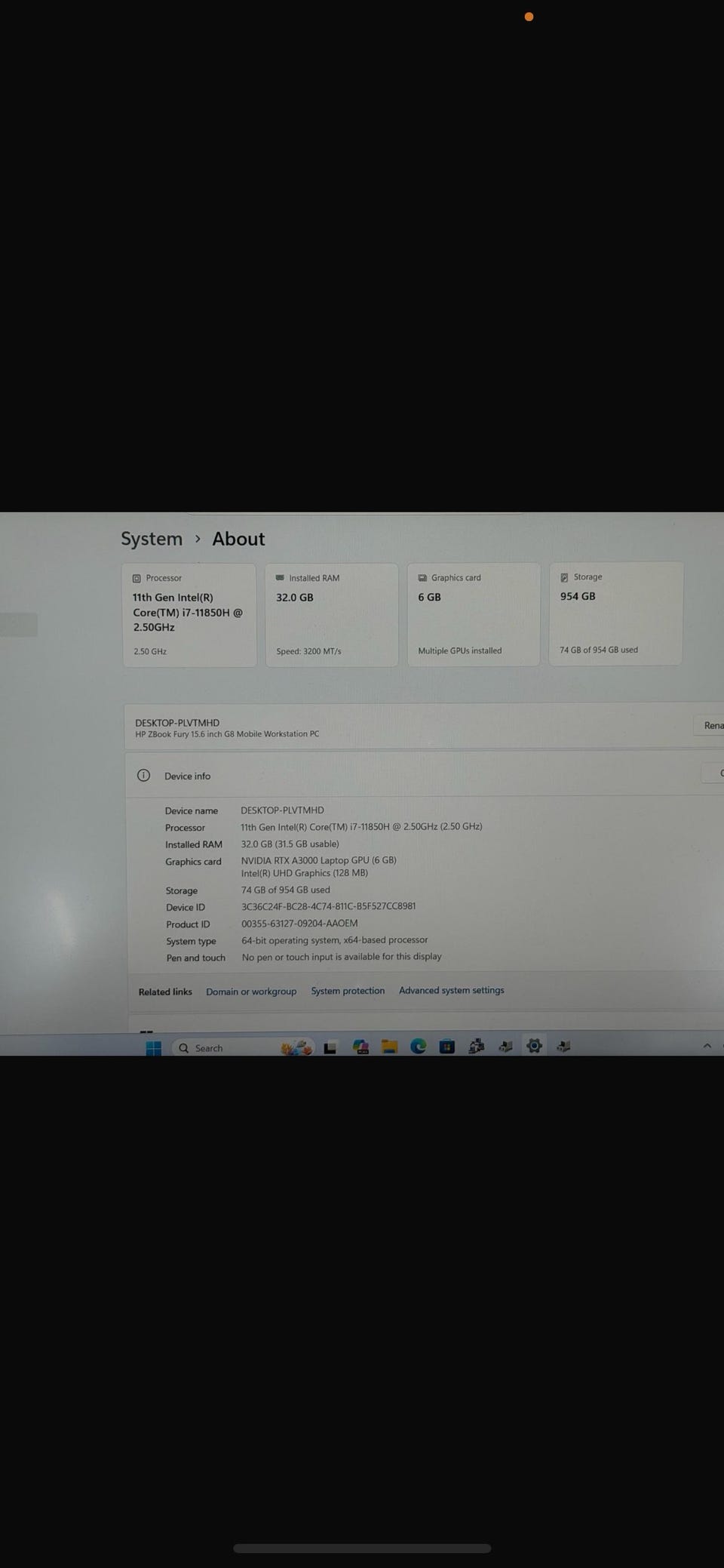Screen dimensions: 724x1568
Task: Launch Microsoft Edge from the taskbar
Action: pyautogui.click(x=418, y=1046)
